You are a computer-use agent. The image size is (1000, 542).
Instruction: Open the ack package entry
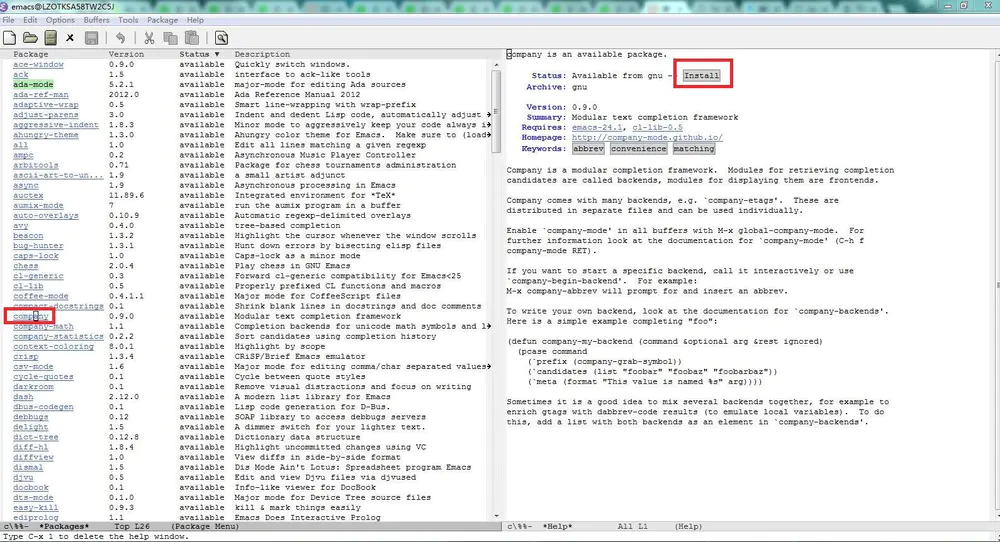coord(20,75)
